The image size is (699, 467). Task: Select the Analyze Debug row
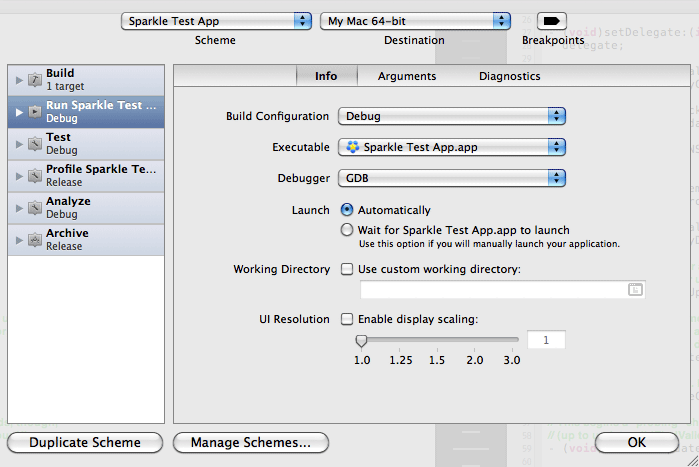click(86, 208)
